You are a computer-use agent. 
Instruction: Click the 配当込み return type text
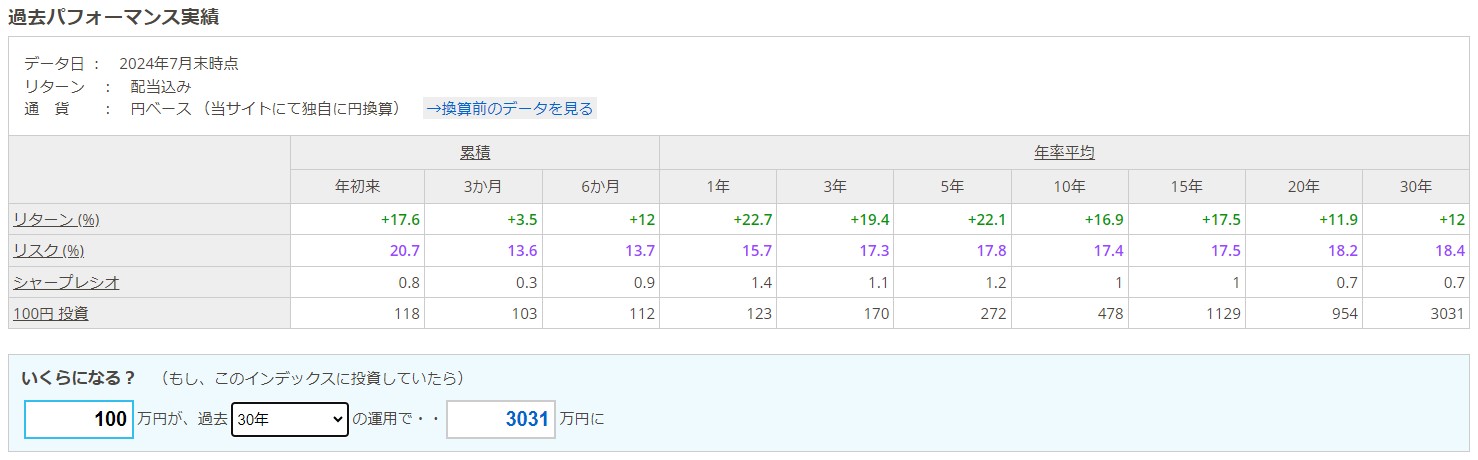tap(161, 86)
